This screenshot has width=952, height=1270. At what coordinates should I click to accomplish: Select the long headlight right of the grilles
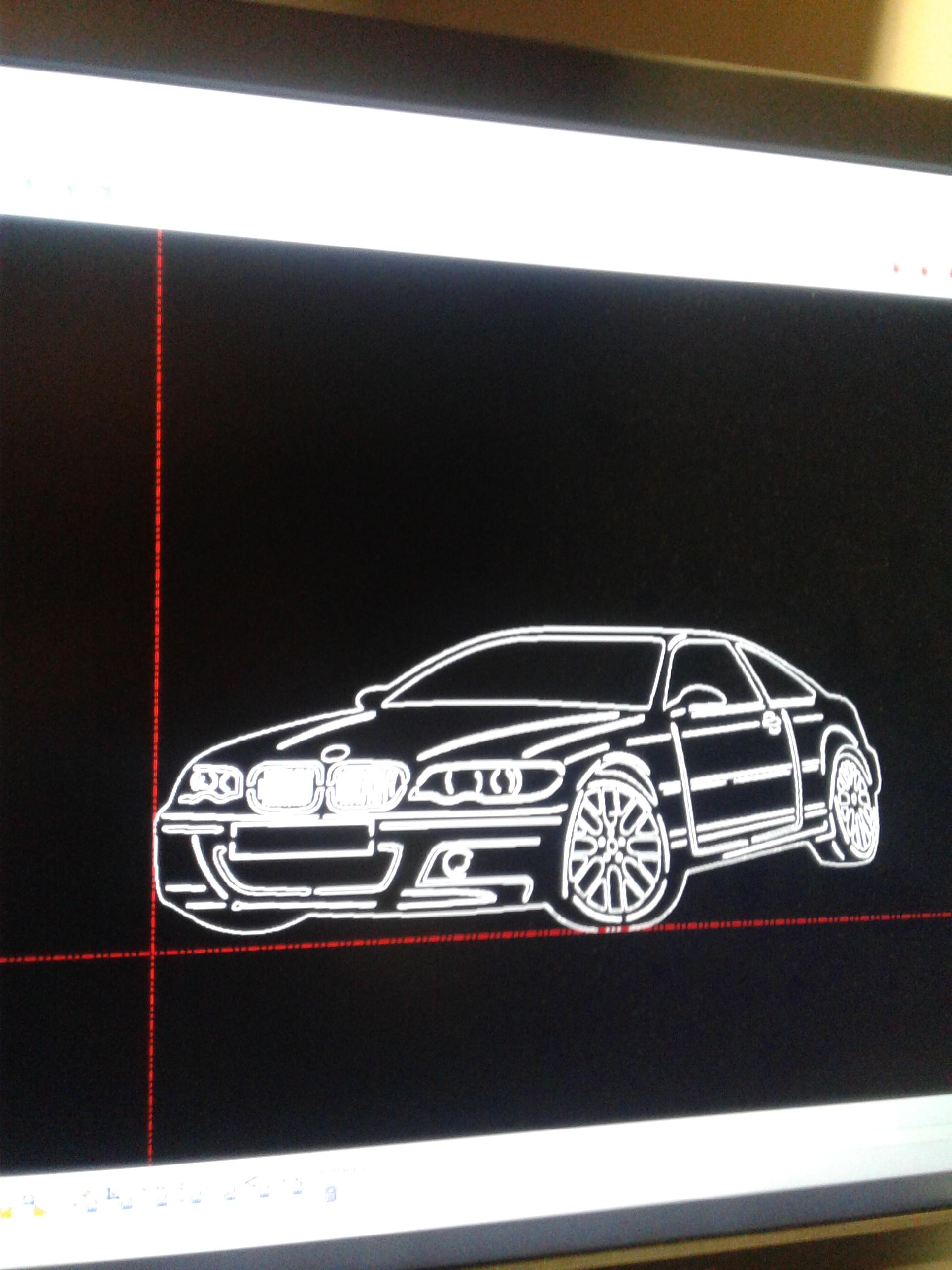(x=488, y=782)
